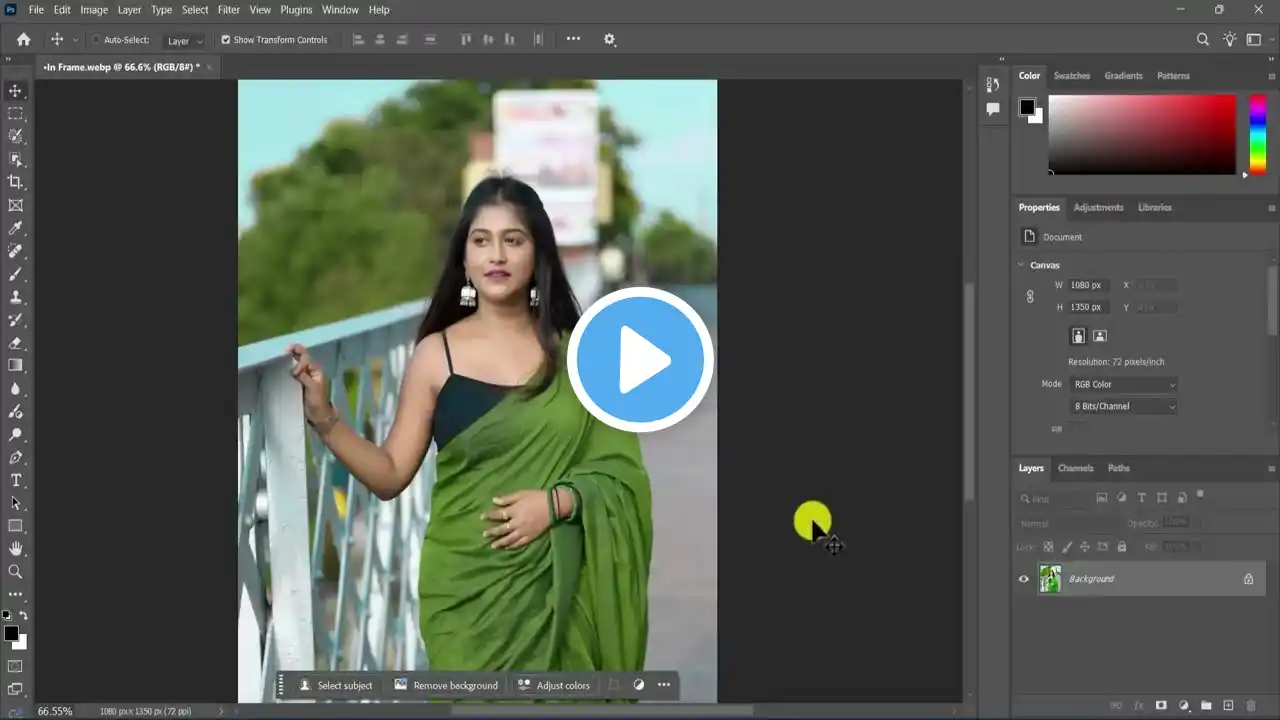1280x720 pixels.
Task: Open the File menu
Action: [36, 10]
